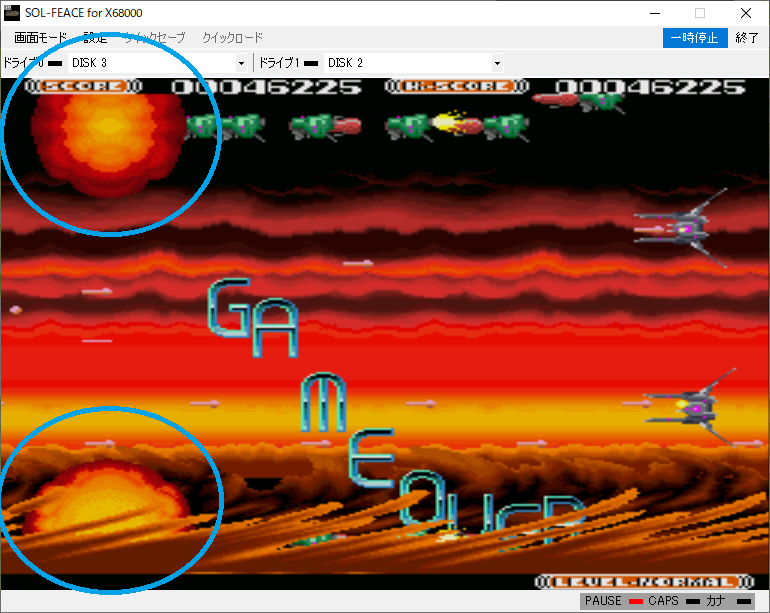The image size is (770, 613).
Task: Click the PAUSE label in status bar
Action: [x=603, y=601]
